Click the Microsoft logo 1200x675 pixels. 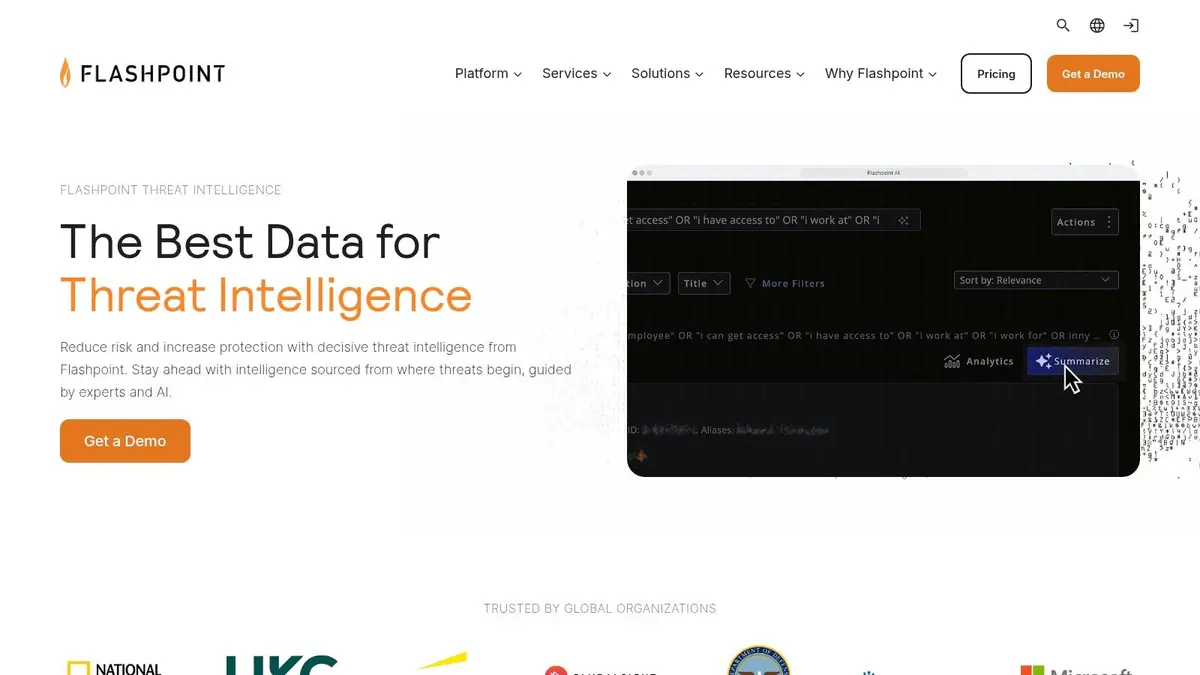tap(1076, 669)
